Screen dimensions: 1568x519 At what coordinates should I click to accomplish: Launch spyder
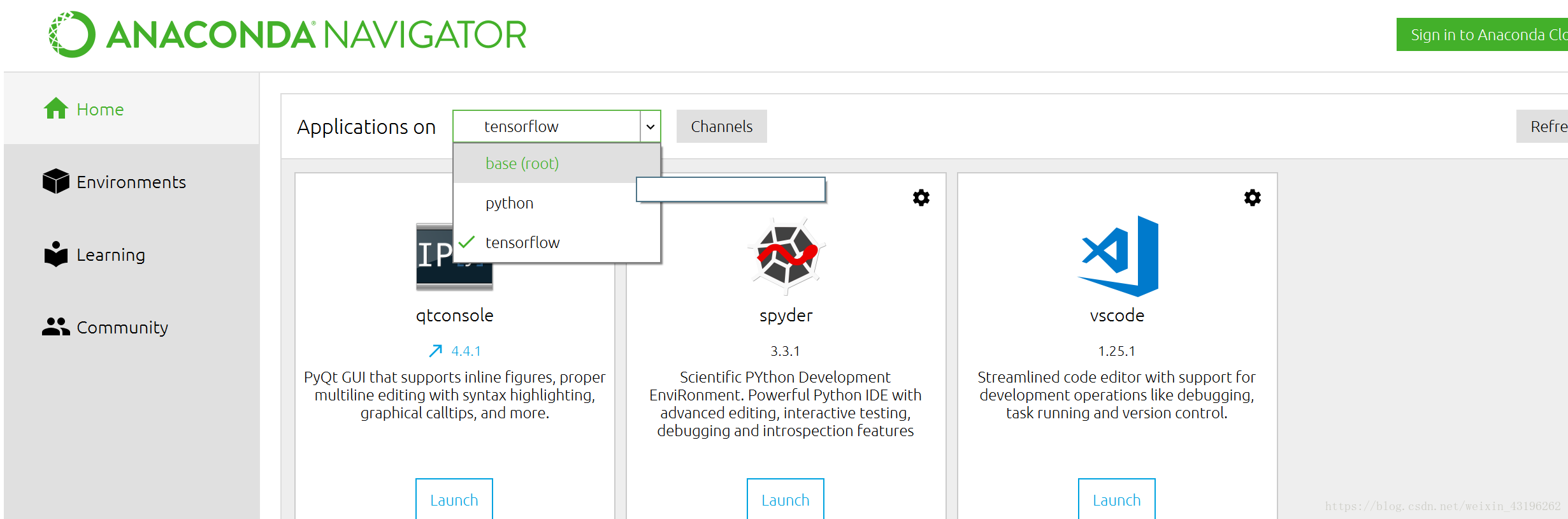pos(786,499)
